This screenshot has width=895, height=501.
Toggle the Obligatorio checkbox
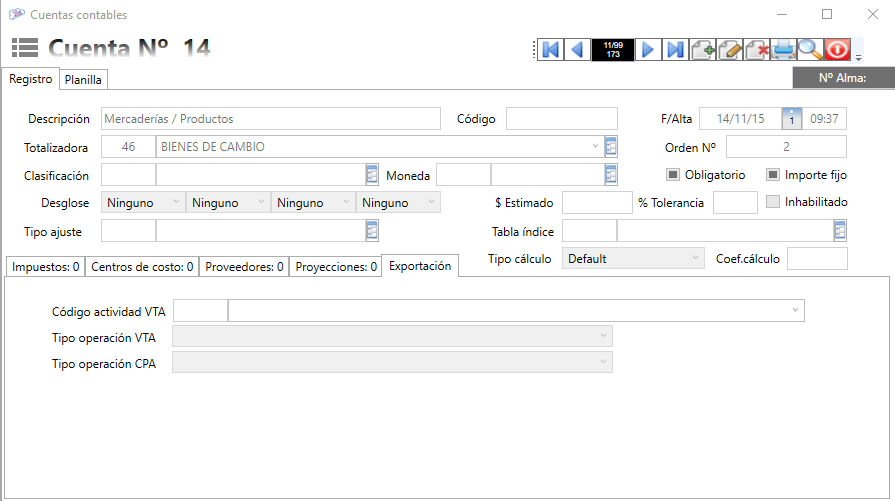pos(673,175)
